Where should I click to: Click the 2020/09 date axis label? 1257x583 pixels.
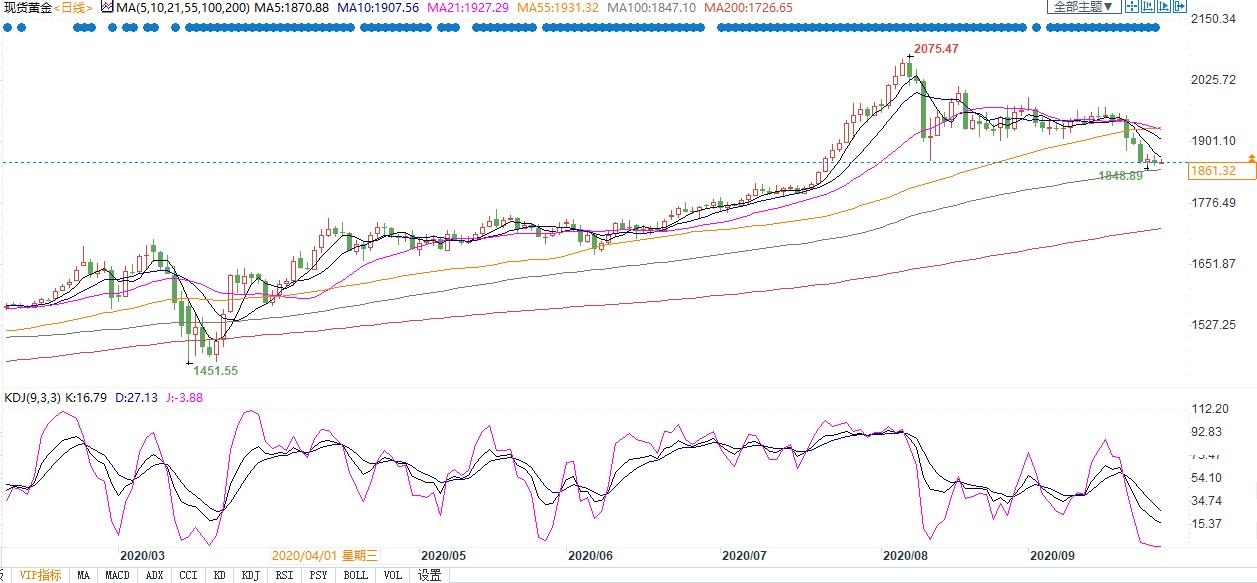point(1054,554)
